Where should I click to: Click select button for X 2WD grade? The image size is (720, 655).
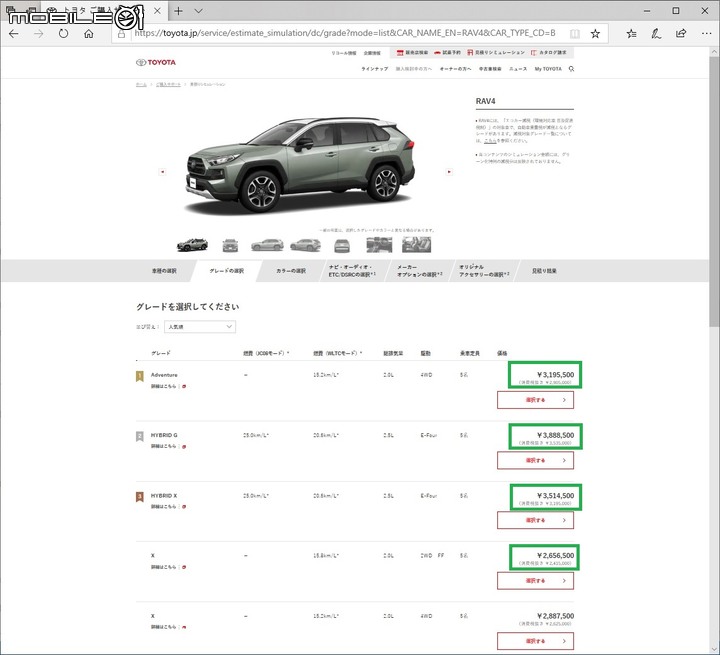point(535,581)
